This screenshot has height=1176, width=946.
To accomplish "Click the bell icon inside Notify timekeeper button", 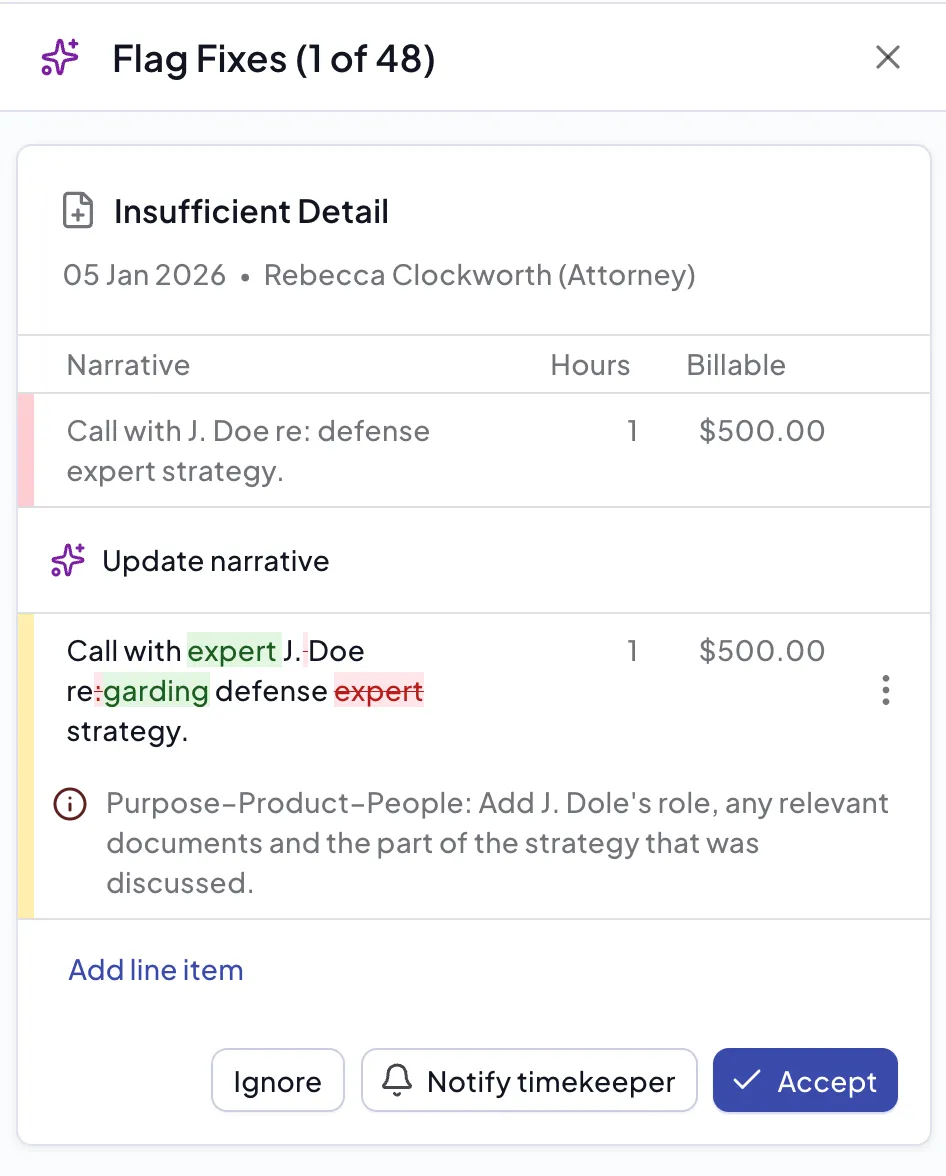I will (x=399, y=1080).
